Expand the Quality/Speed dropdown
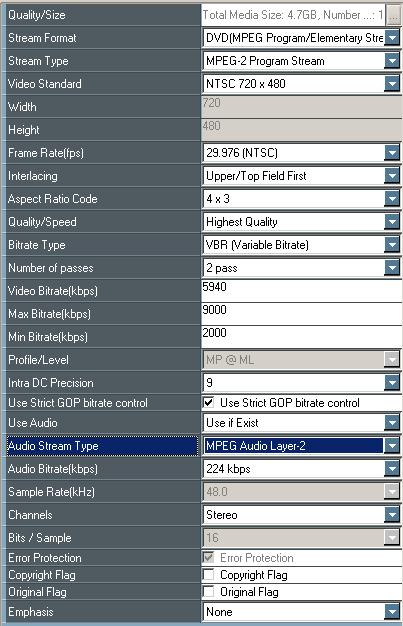 (392, 222)
